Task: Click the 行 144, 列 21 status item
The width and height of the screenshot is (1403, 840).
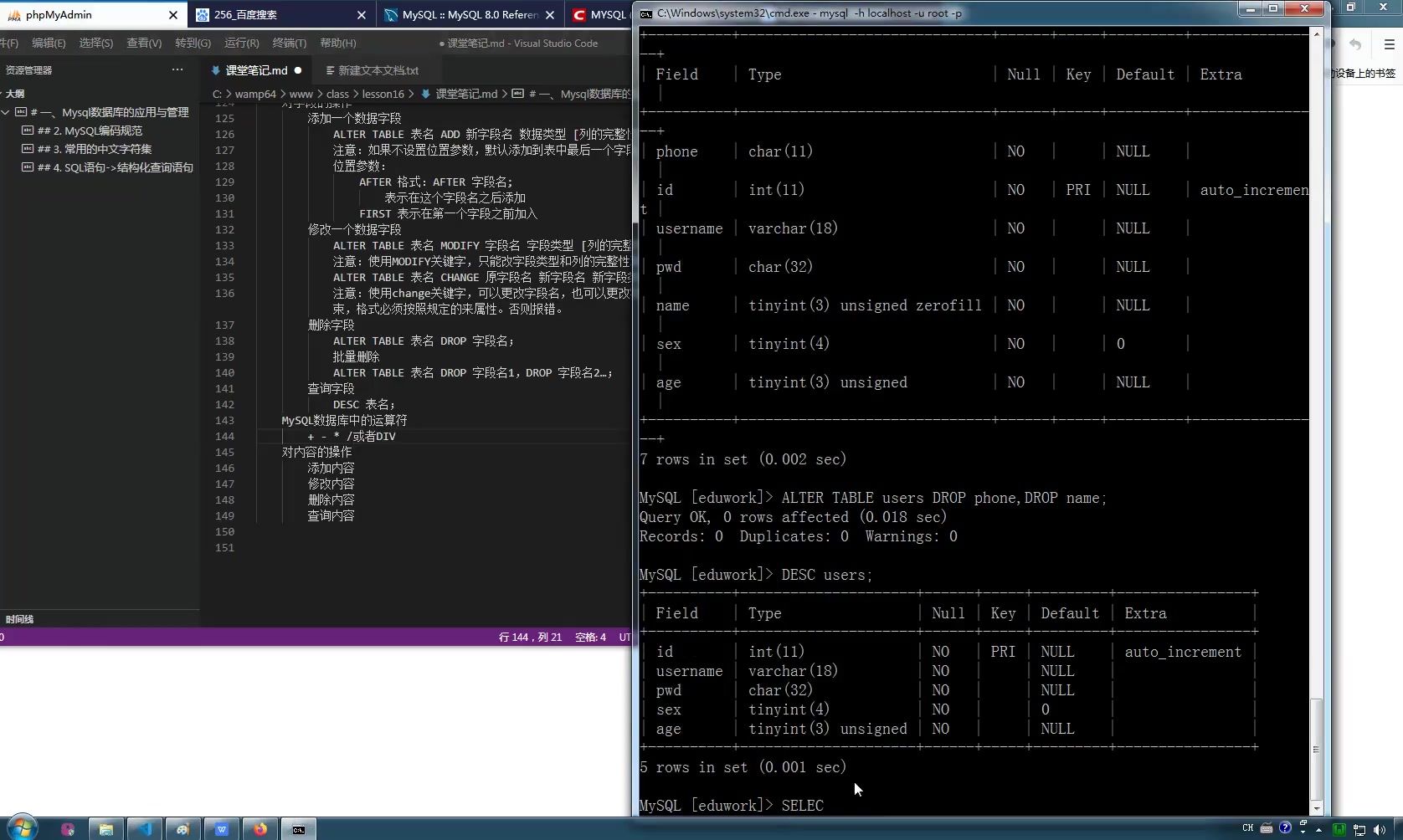Action: [530, 638]
